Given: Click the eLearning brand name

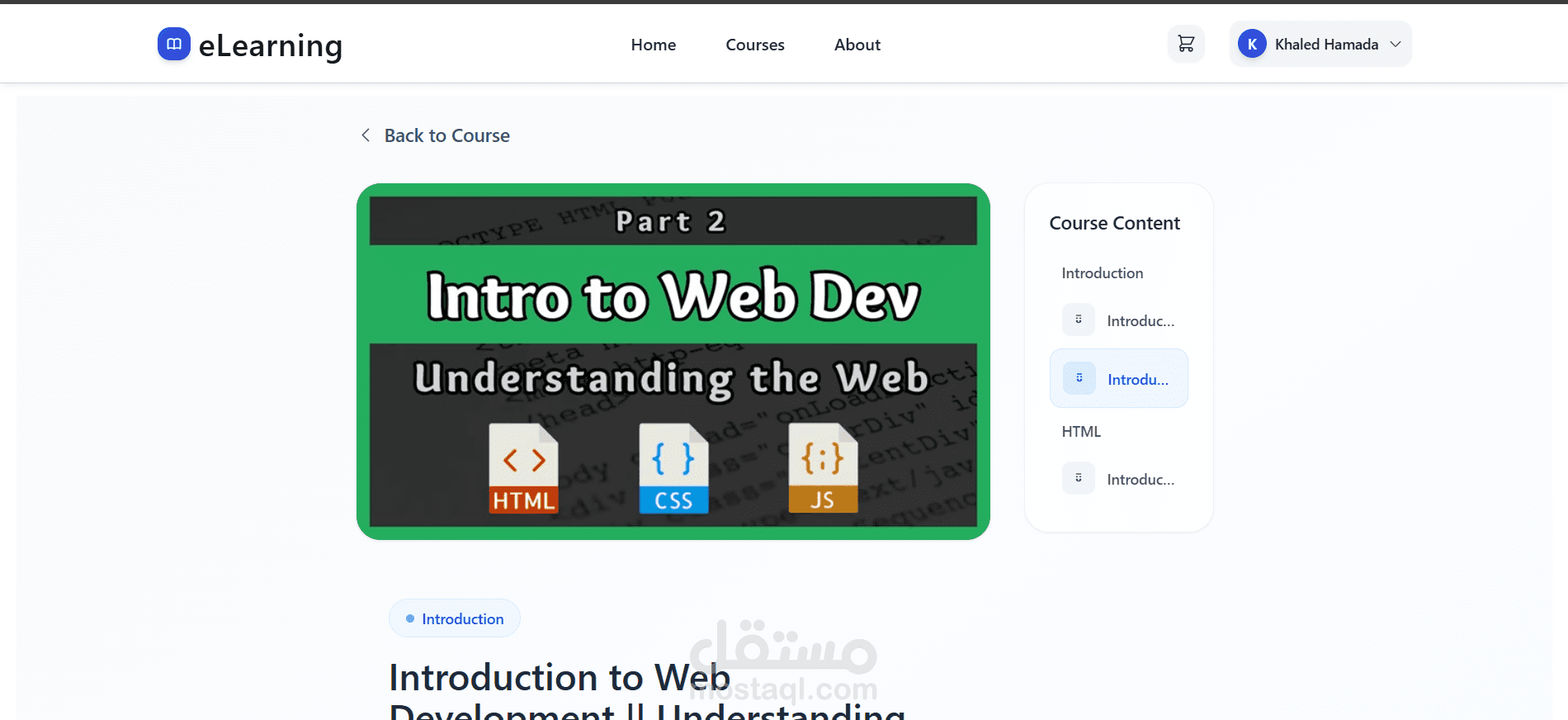Looking at the screenshot, I should 271,45.
